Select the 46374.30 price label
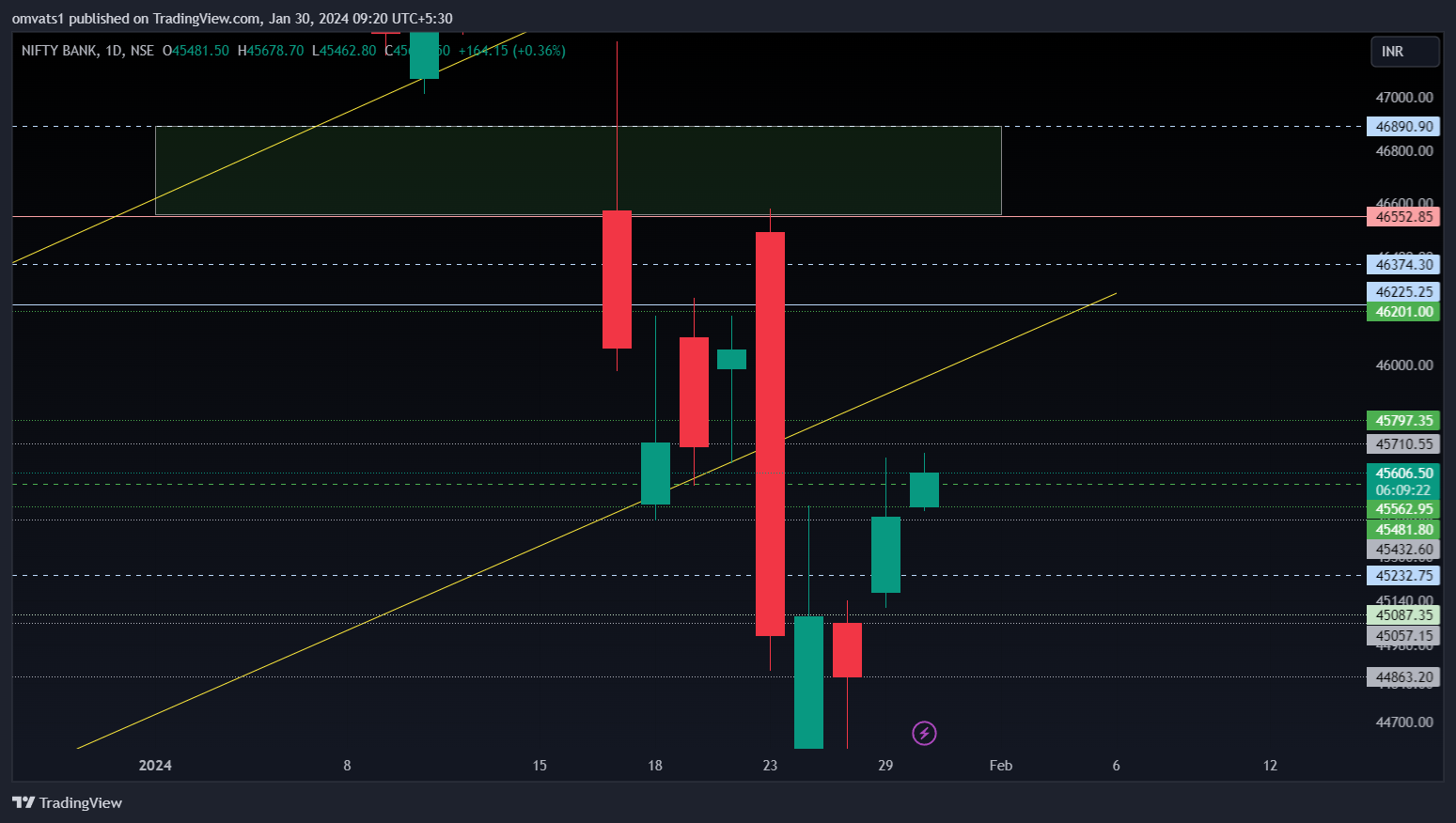This screenshot has height=823, width=1456. 1403,264
